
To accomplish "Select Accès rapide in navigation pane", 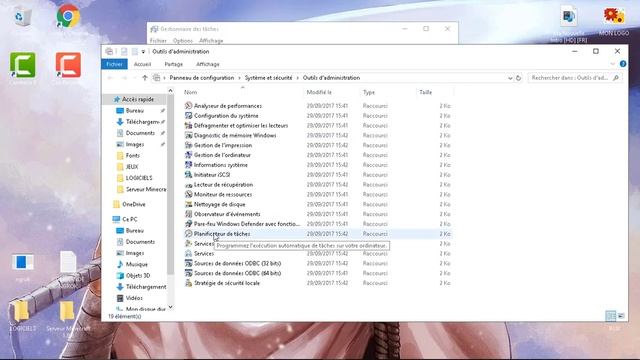I will pos(138,99).
